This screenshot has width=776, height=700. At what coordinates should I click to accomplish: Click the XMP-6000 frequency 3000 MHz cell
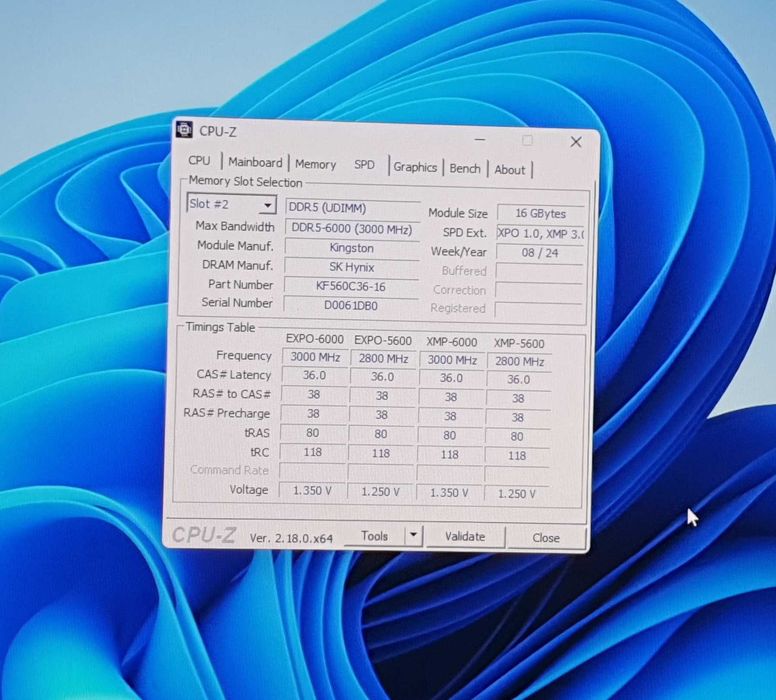[452, 360]
